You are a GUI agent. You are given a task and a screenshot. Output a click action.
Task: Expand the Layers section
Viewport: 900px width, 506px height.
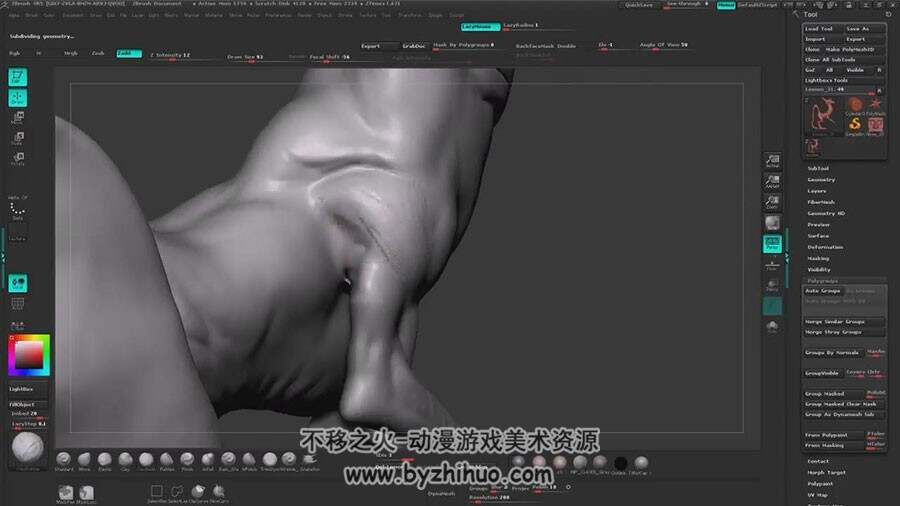point(817,191)
